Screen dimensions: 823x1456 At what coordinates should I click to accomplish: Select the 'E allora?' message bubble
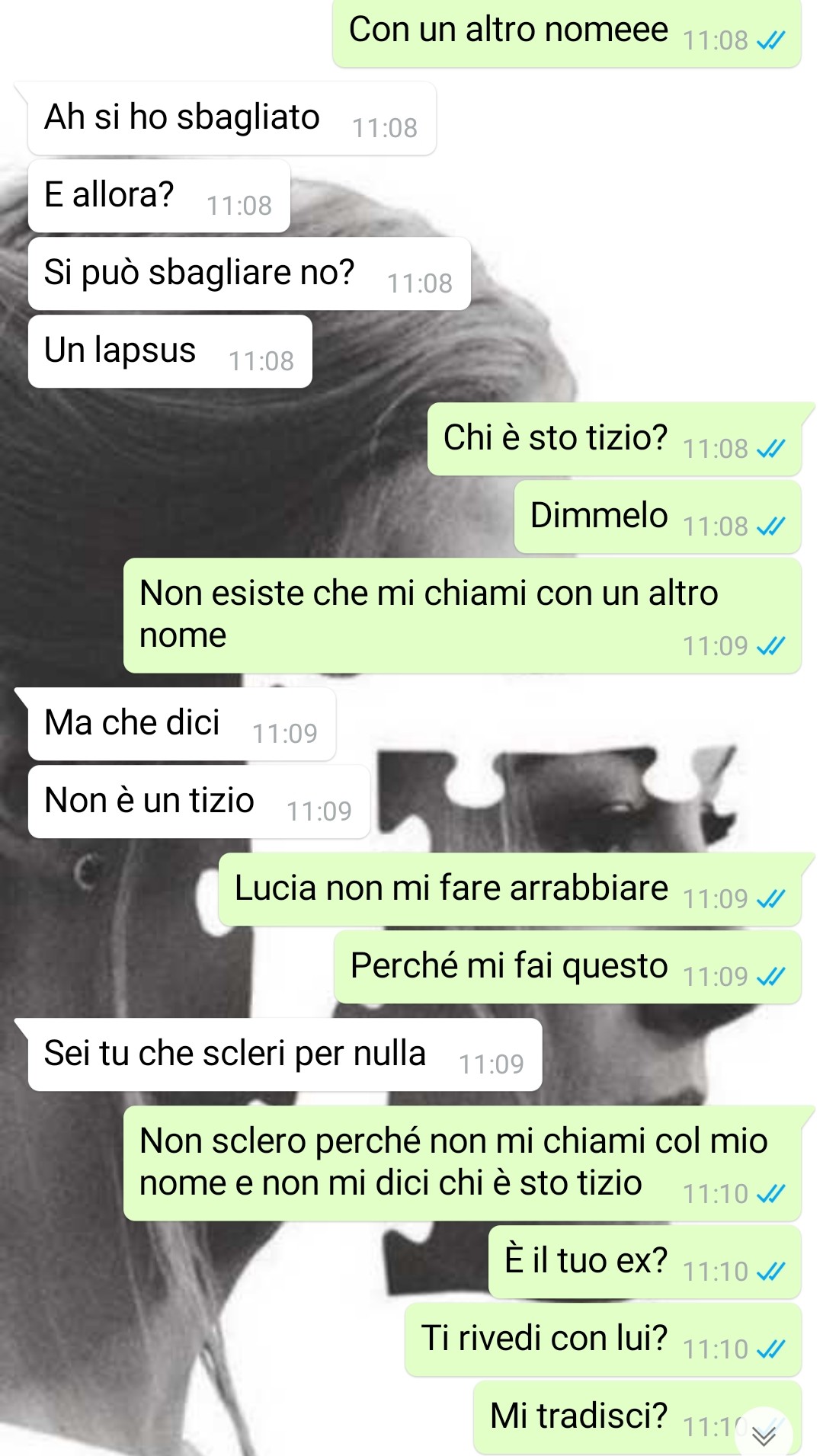(x=159, y=196)
